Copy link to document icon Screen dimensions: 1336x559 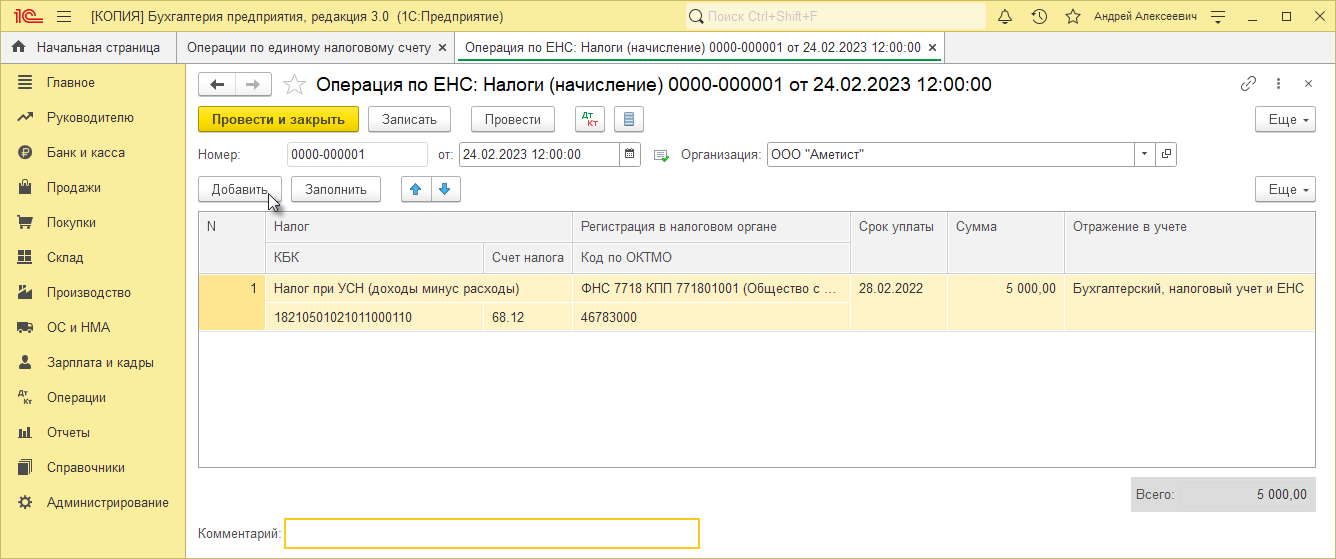pos(1248,84)
